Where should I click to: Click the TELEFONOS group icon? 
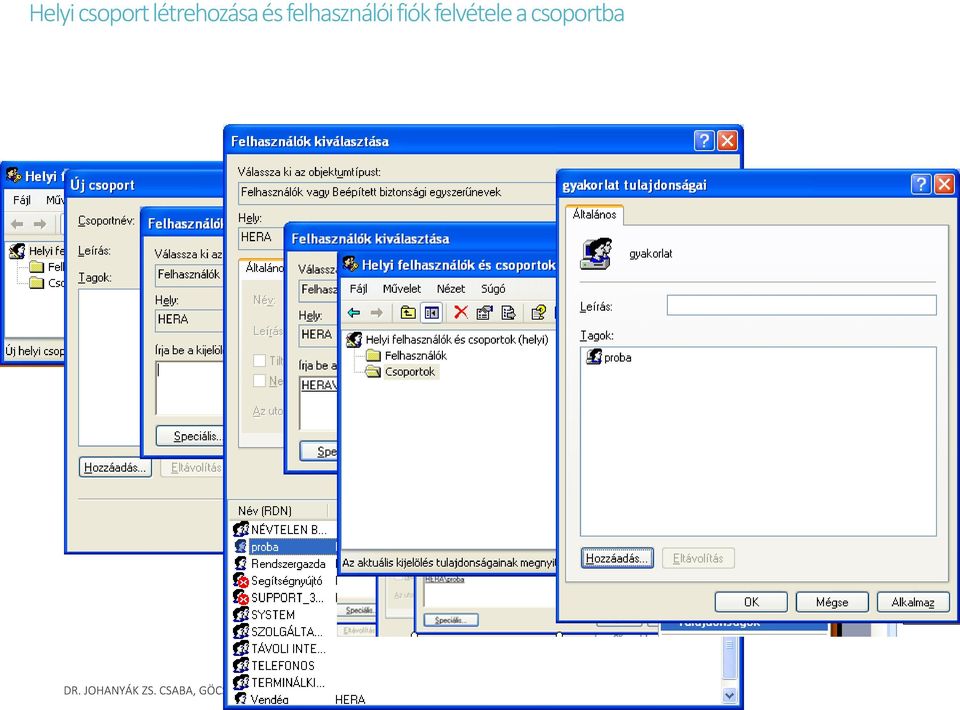coord(241,665)
